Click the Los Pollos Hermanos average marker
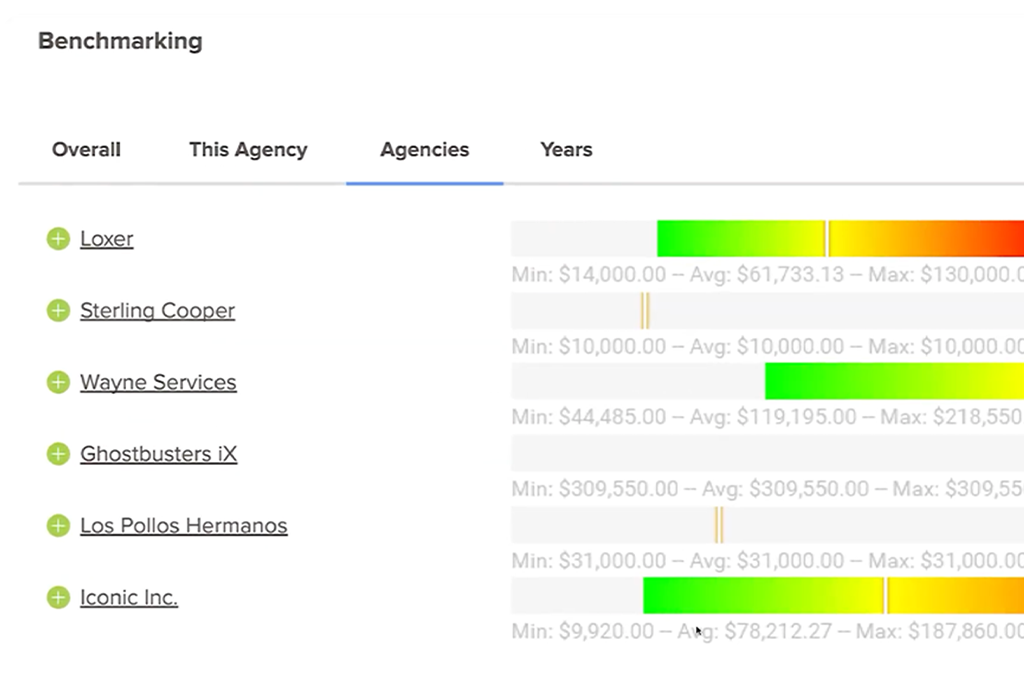This screenshot has height=676, width=1024. pos(719,524)
